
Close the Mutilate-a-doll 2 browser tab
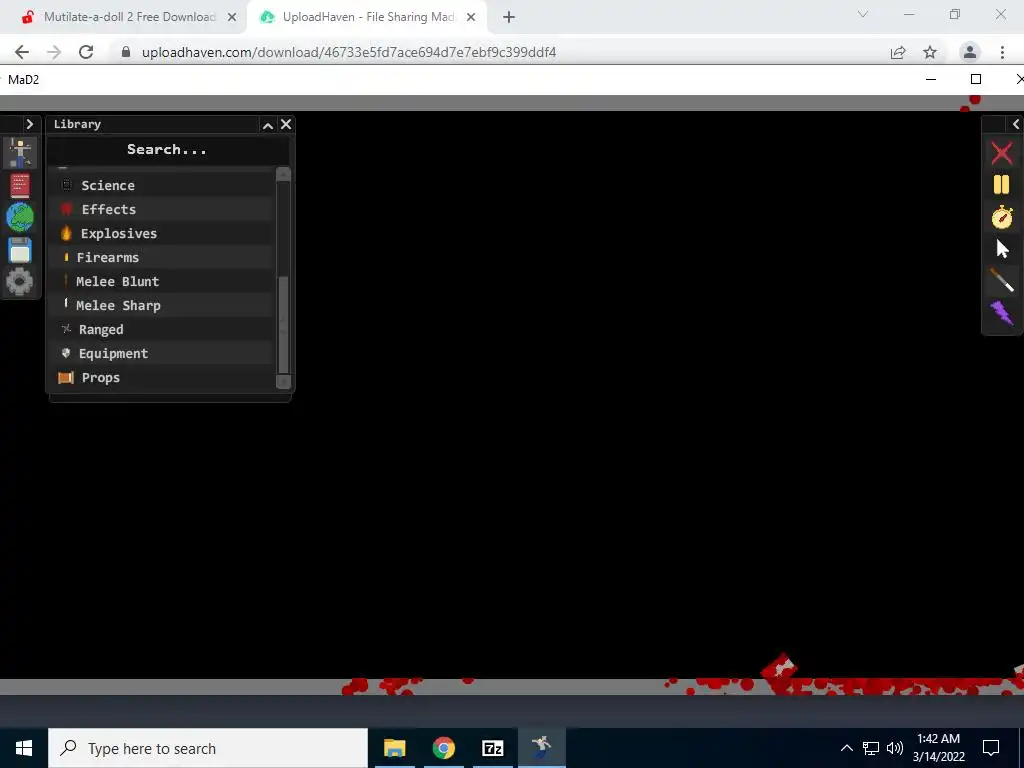[x=232, y=18]
